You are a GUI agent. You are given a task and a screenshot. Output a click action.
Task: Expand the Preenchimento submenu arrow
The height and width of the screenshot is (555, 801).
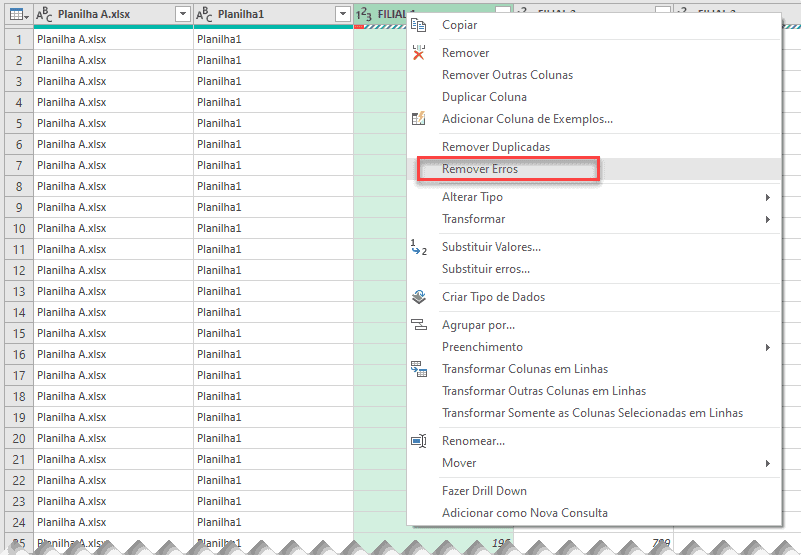pyautogui.click(x=767, y=348)
